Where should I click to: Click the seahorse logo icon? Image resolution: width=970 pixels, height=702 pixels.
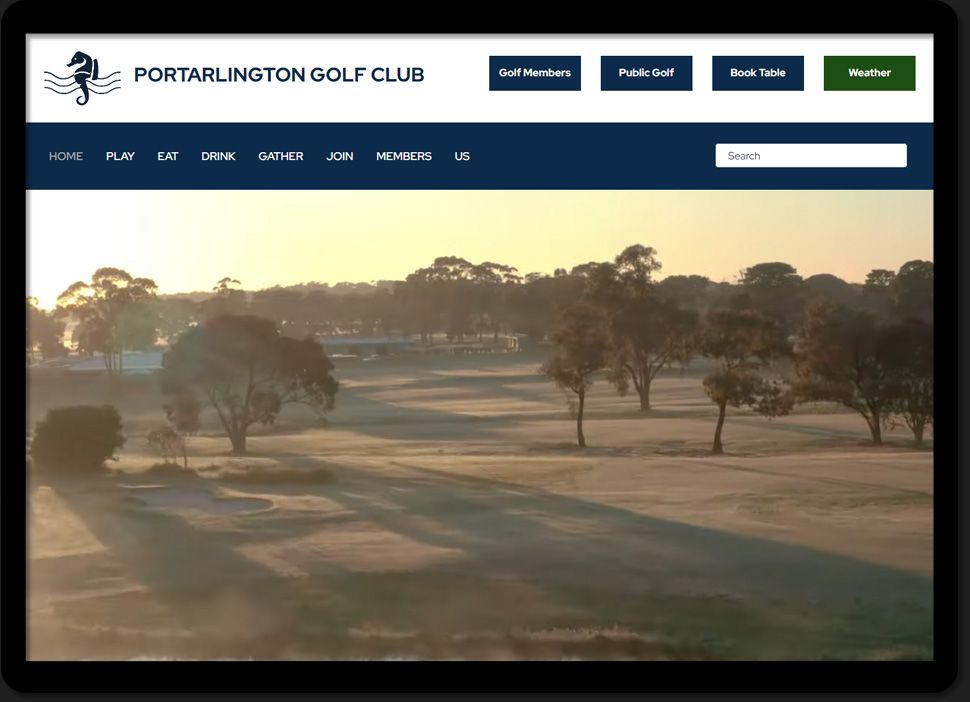click(x=82, y=77)
